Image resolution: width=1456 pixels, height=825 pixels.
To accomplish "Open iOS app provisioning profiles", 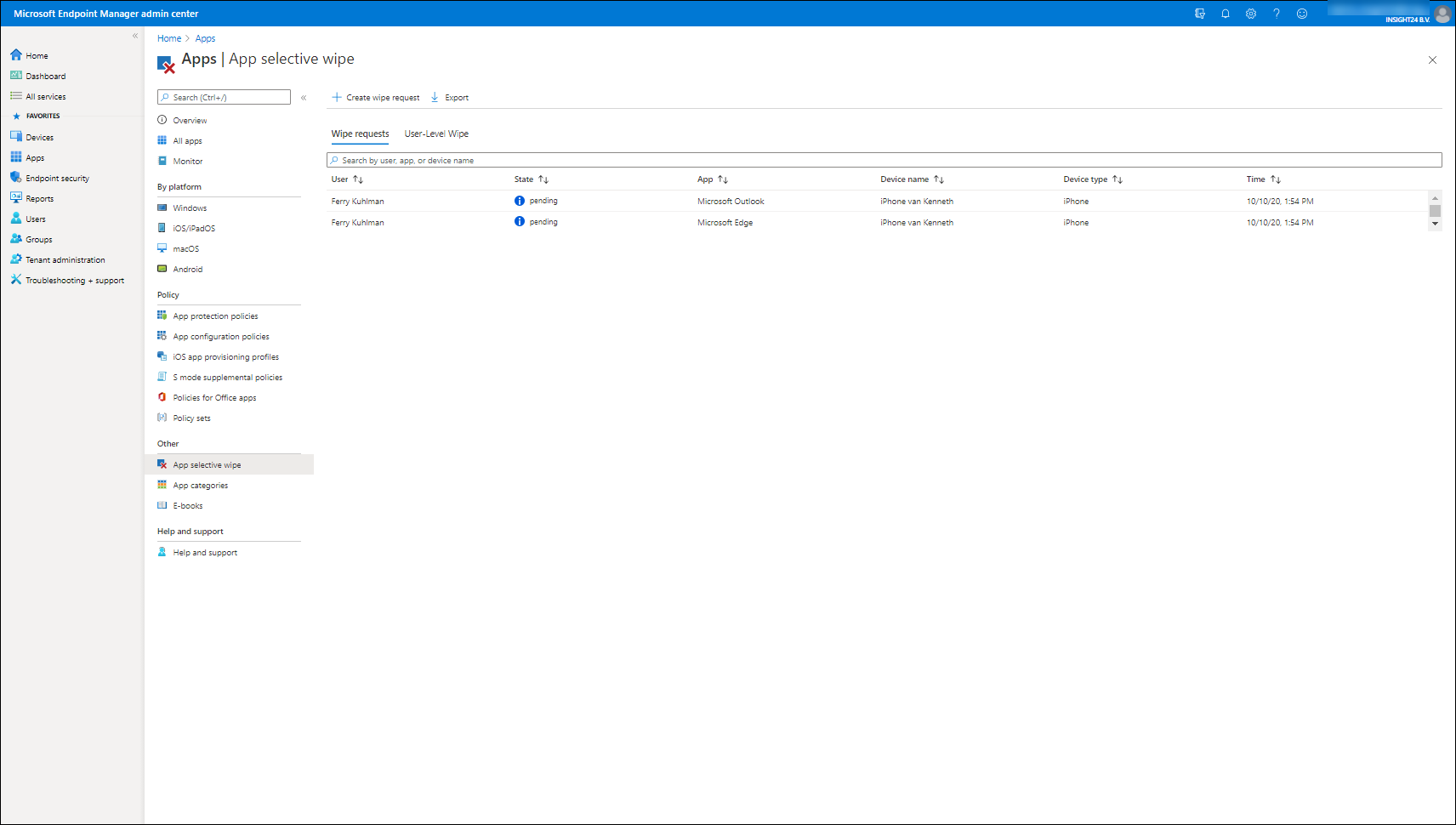I will point(225,356).
